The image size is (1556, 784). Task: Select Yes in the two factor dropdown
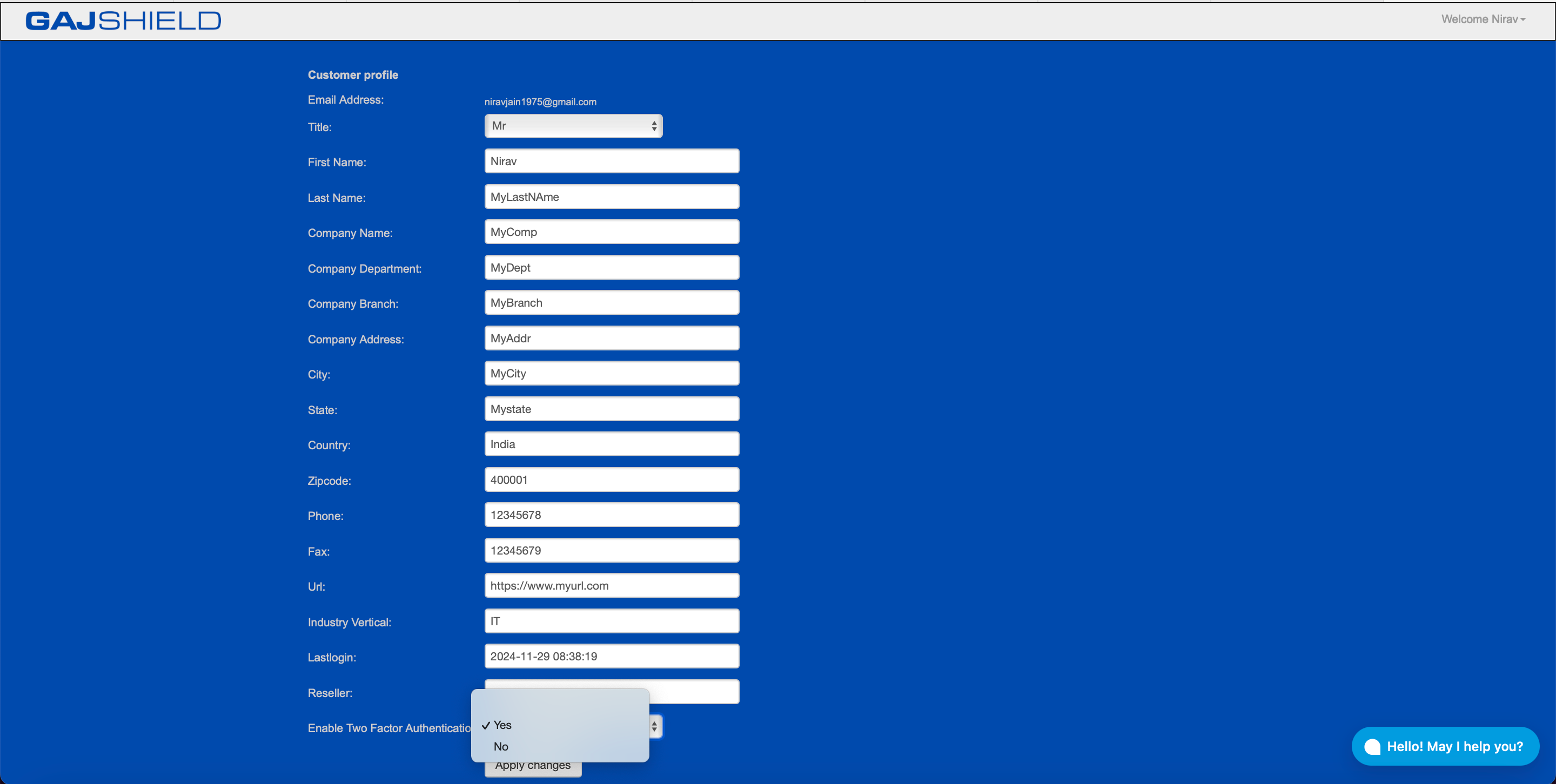(x=560, y=725)
